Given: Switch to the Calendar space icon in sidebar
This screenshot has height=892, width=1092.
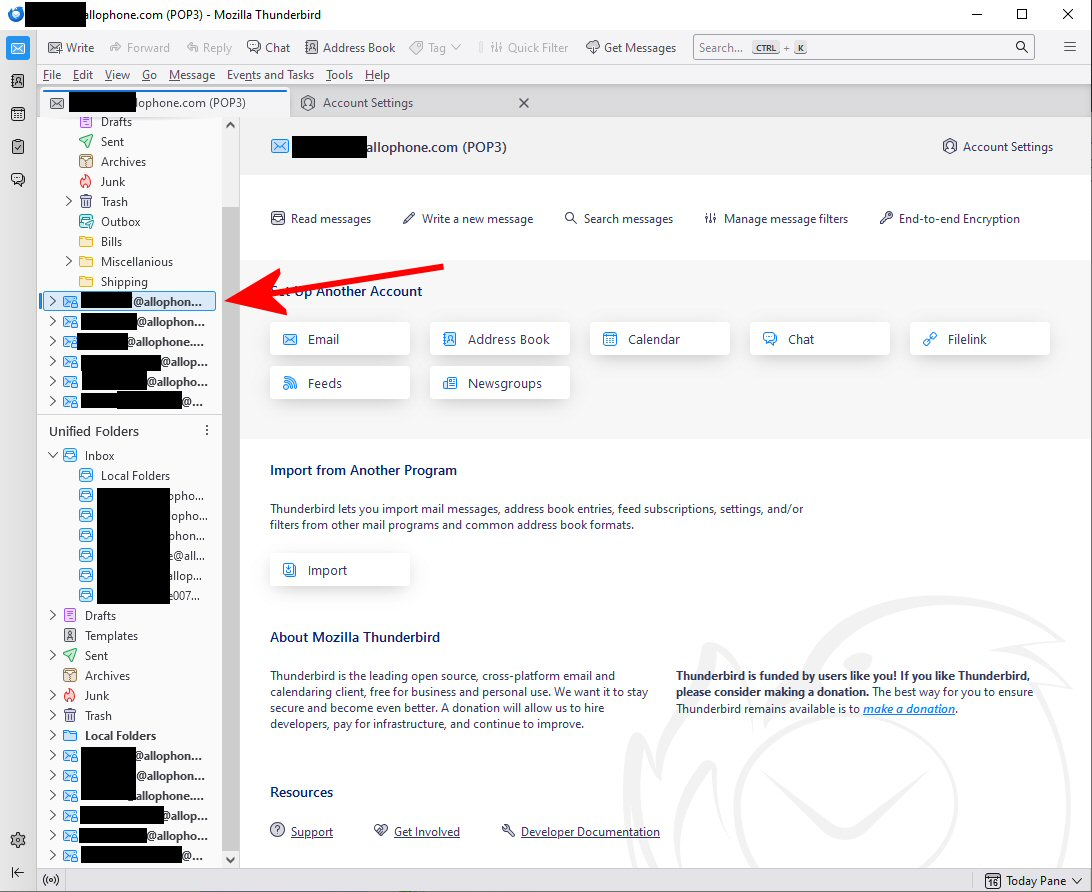Looking at the screenshot, I should tap(18, 114).
